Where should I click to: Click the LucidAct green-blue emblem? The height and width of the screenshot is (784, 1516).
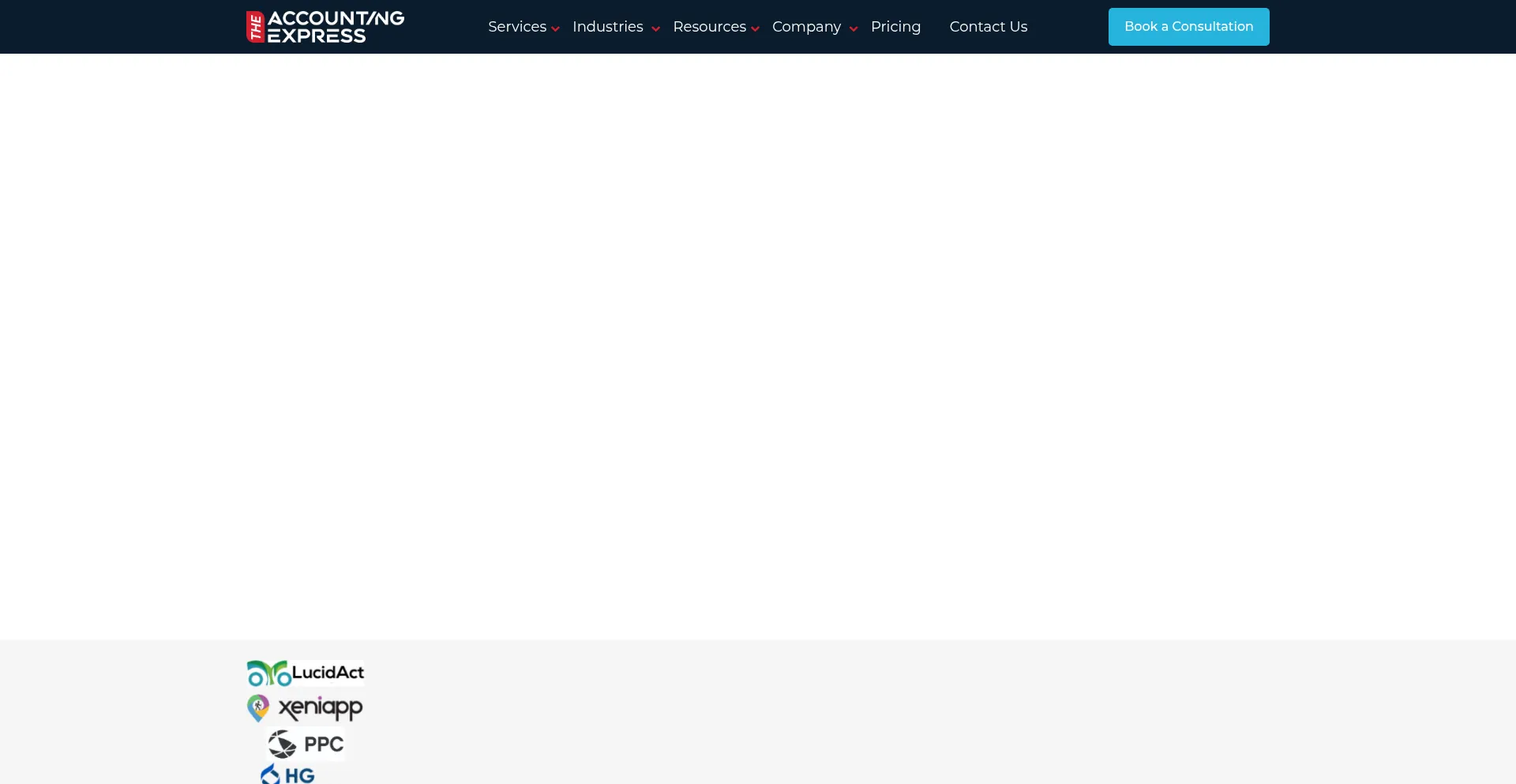(268, 673)
